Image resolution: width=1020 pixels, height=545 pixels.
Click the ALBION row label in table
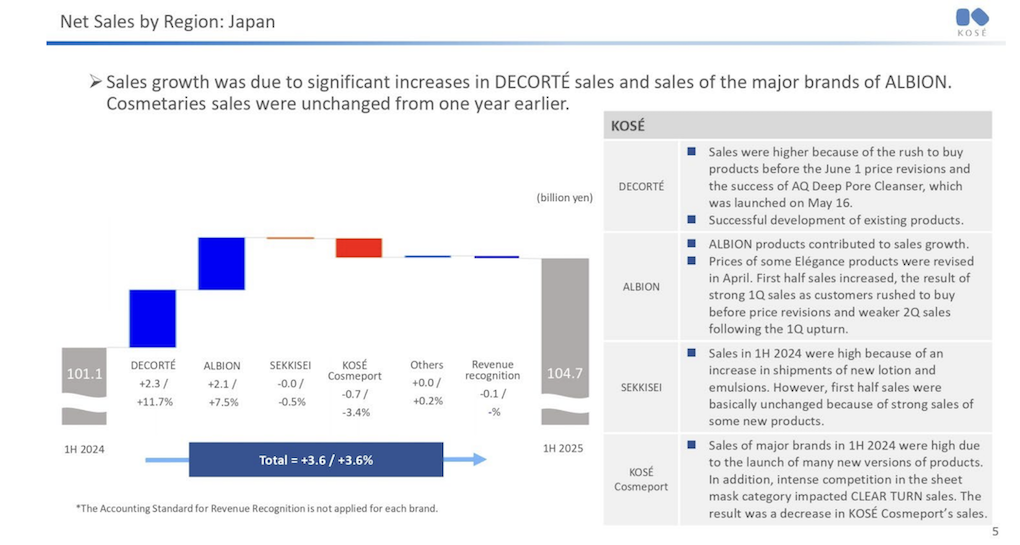tap(641, 287)
